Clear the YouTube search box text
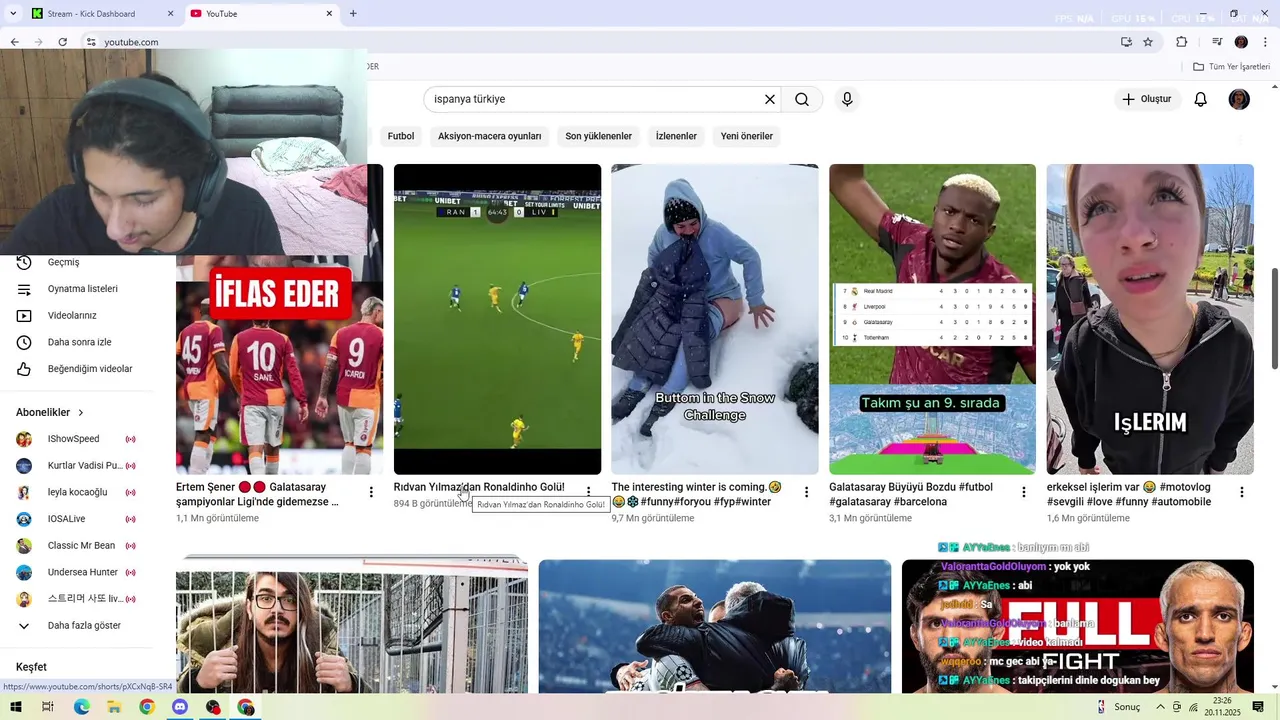Screen dimensions: 1280x720 [770, 99]
